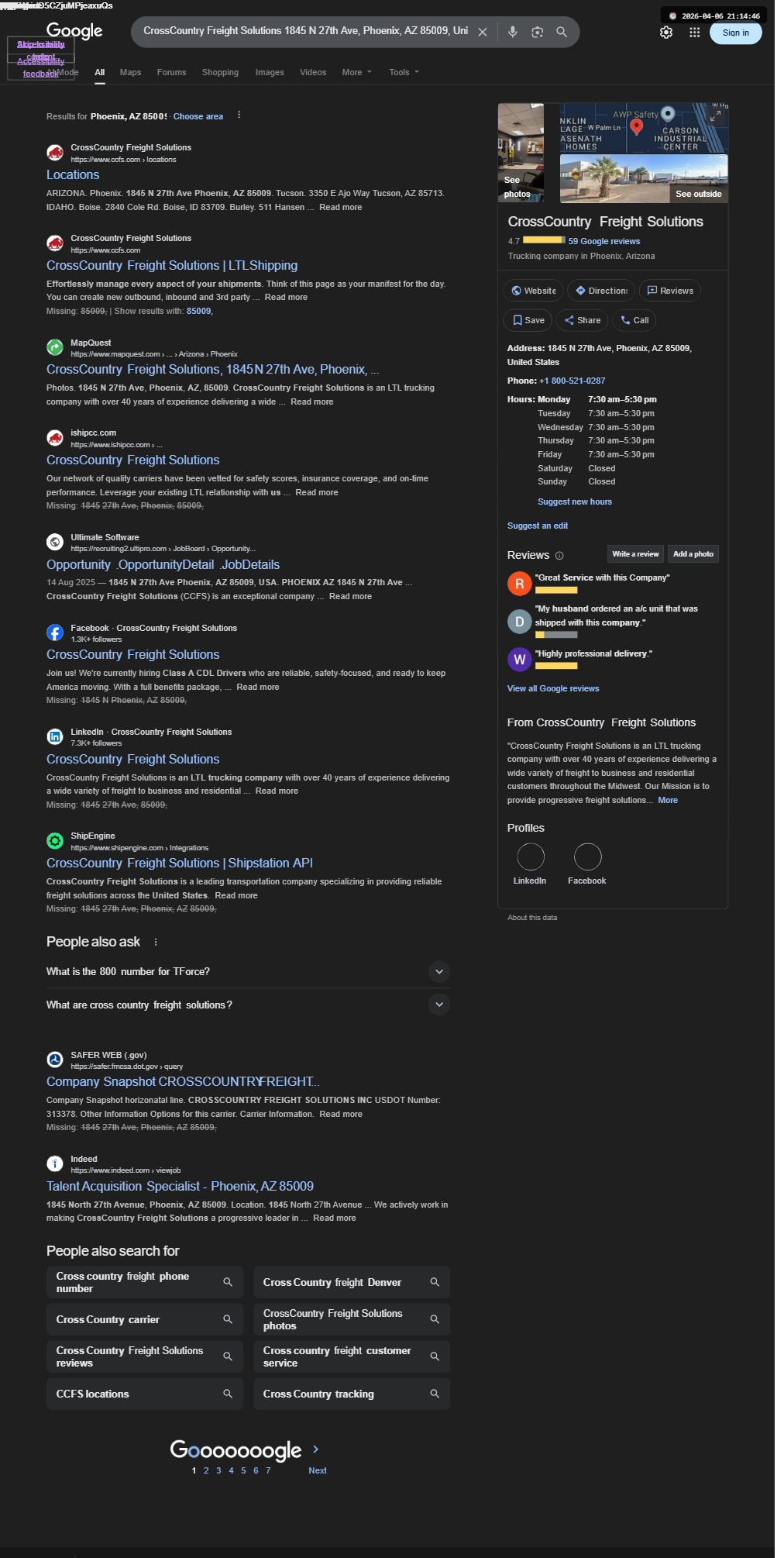The image size is (784, 1558).
Task: Click the Directions button
Action: 601,291
